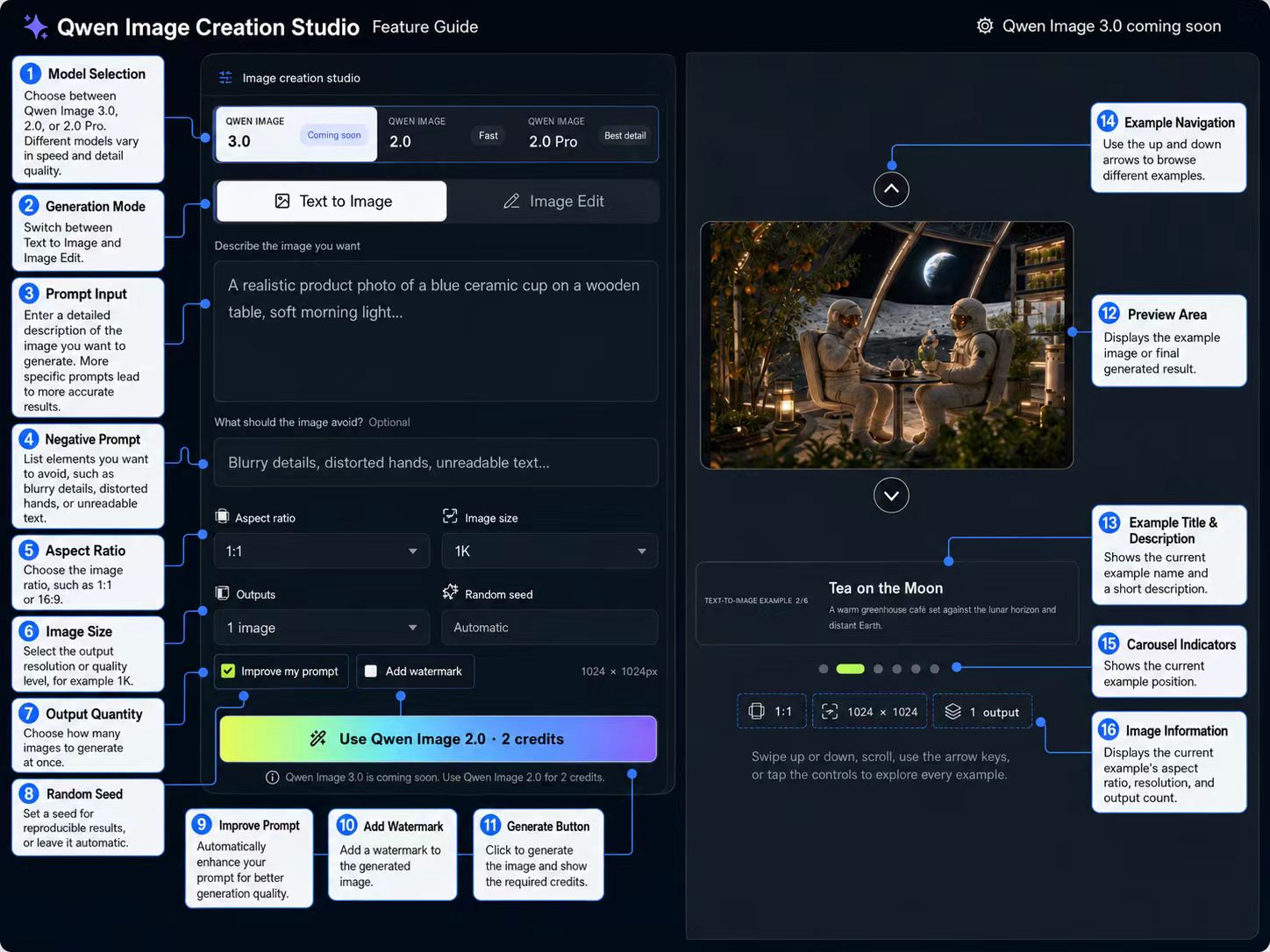1270x952 pixels.
Task: Click the Swipe up or down hint text
Action: (x=880, y=765)
